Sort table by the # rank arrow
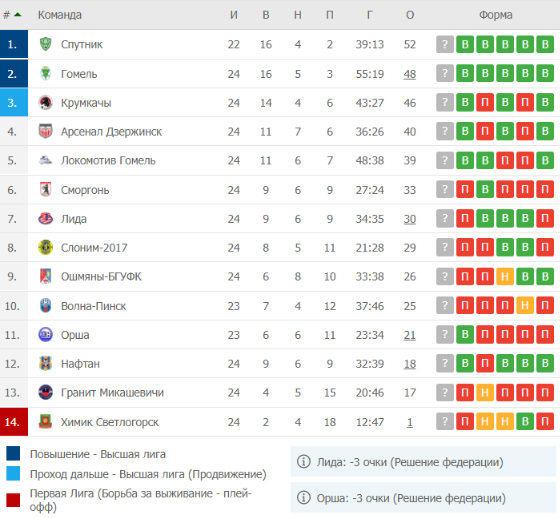560x518 pixels. 18,15
